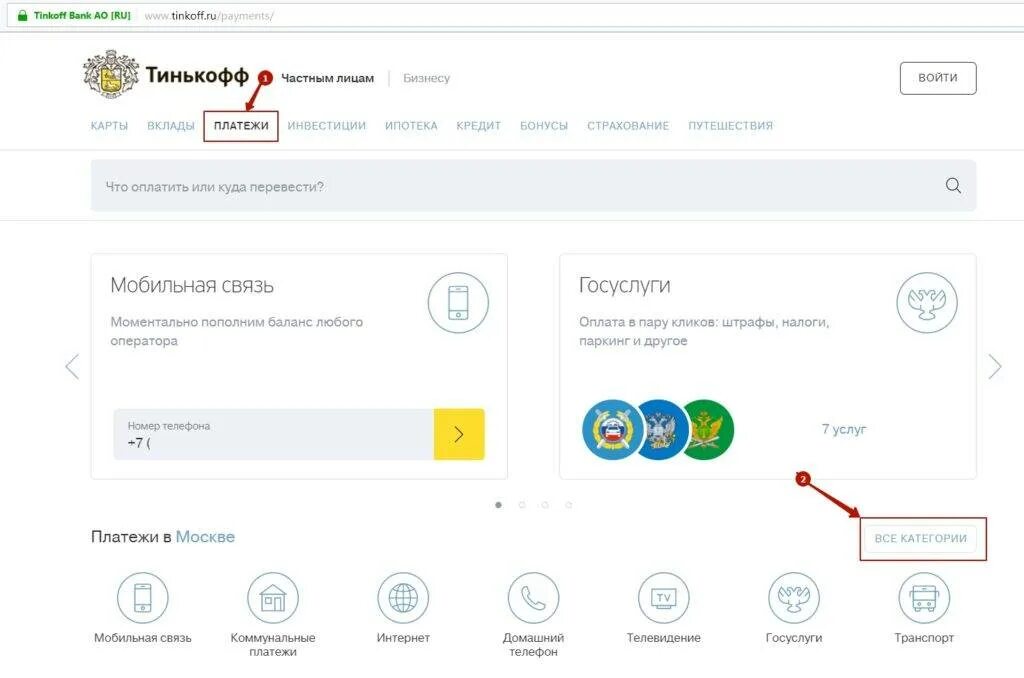The width and height of the screenshot is (1024, 678).
Task: Open the Госуслуги category eagle icon
Action: (793, 598)
